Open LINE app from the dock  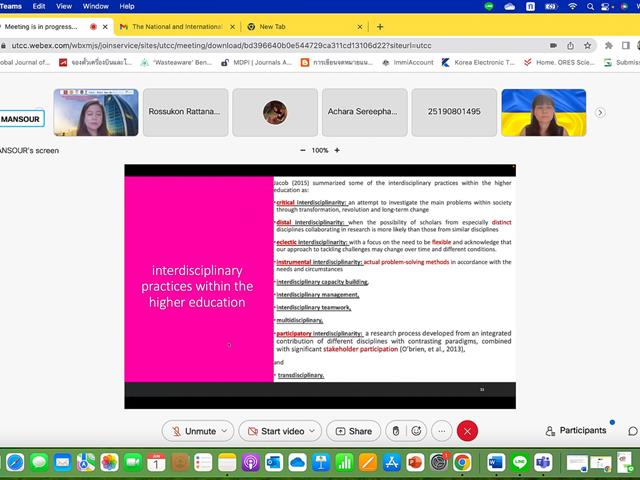pos(520,462)
